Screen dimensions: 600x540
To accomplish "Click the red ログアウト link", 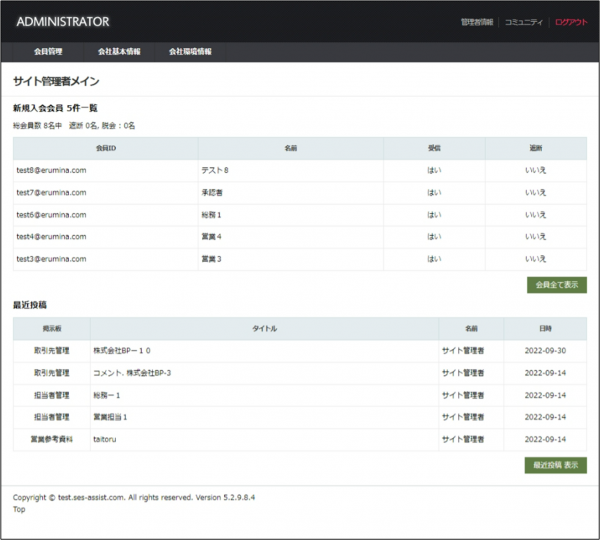I will point(571,22).
